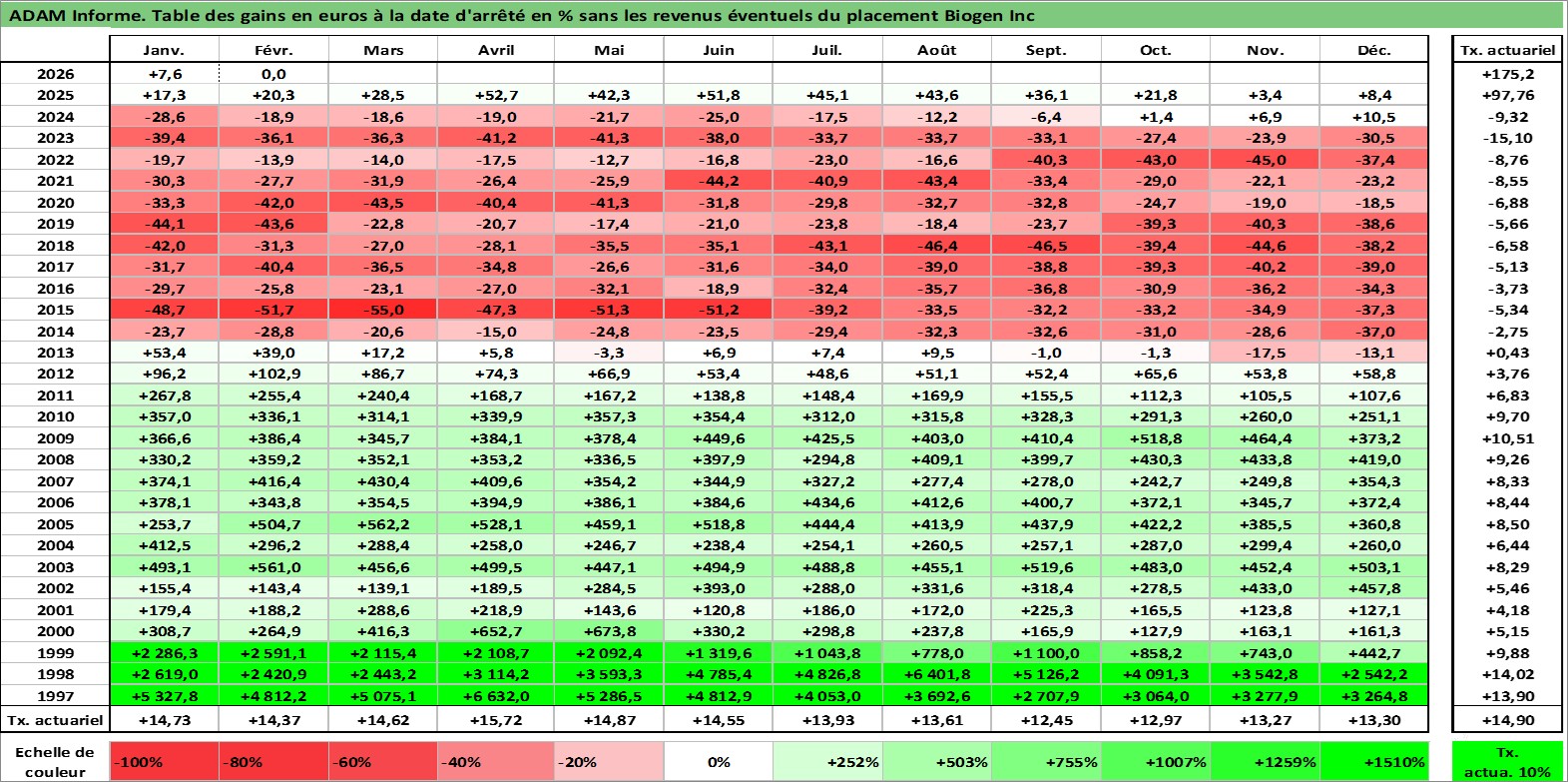Click the Mars column header

coord(383,50)
